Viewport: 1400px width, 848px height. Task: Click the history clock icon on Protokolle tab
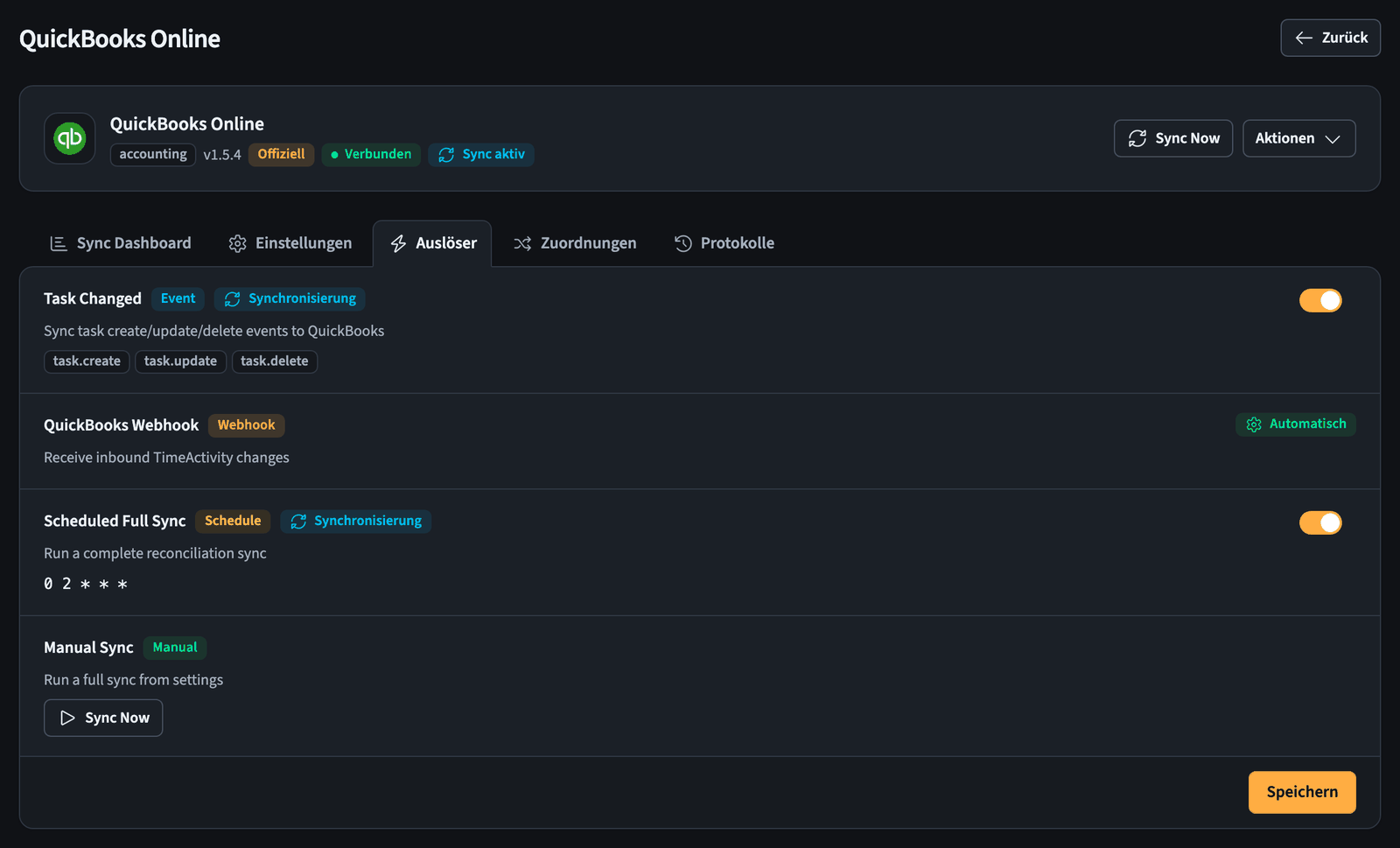point(683,243)
